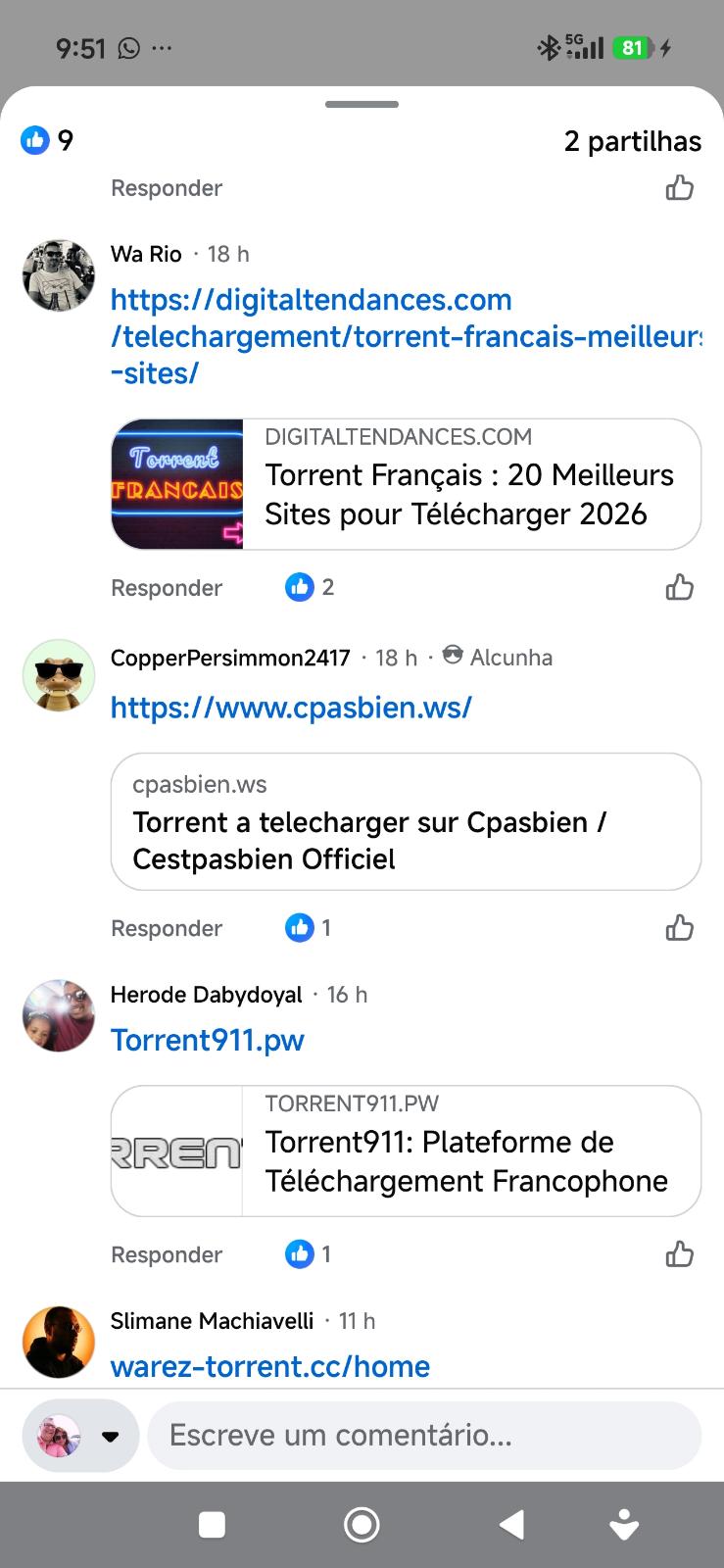Like Wa Rio's comment with thumbs-up icon

(x=679, y=588)
